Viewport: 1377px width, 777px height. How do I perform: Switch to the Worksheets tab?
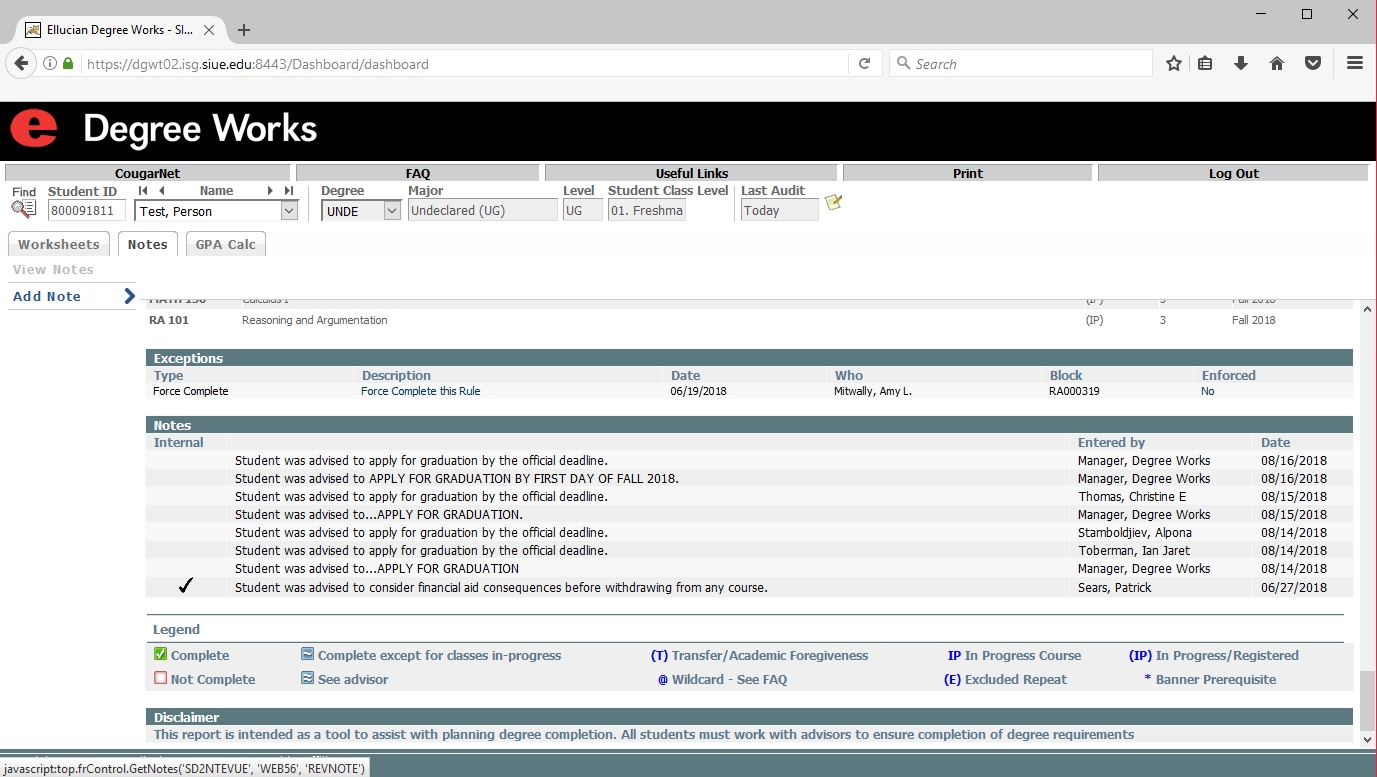(59, 244)
